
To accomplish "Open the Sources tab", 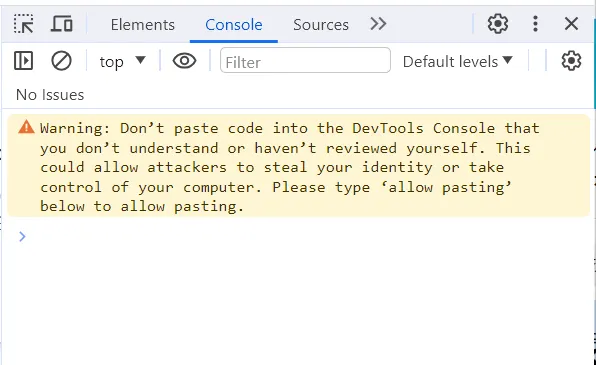I will [321, 25].
